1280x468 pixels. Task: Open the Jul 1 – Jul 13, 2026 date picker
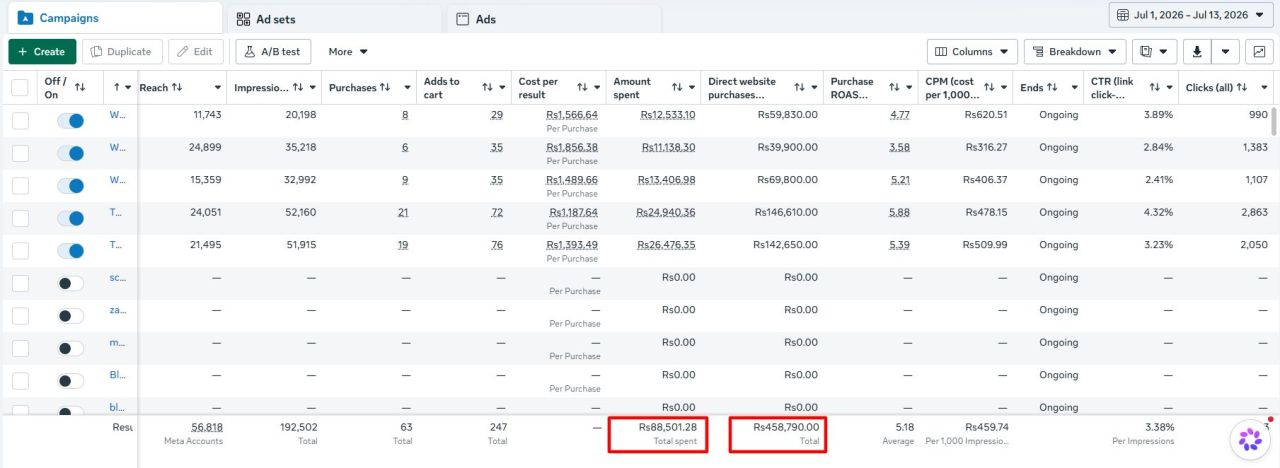click(1190, 15)
